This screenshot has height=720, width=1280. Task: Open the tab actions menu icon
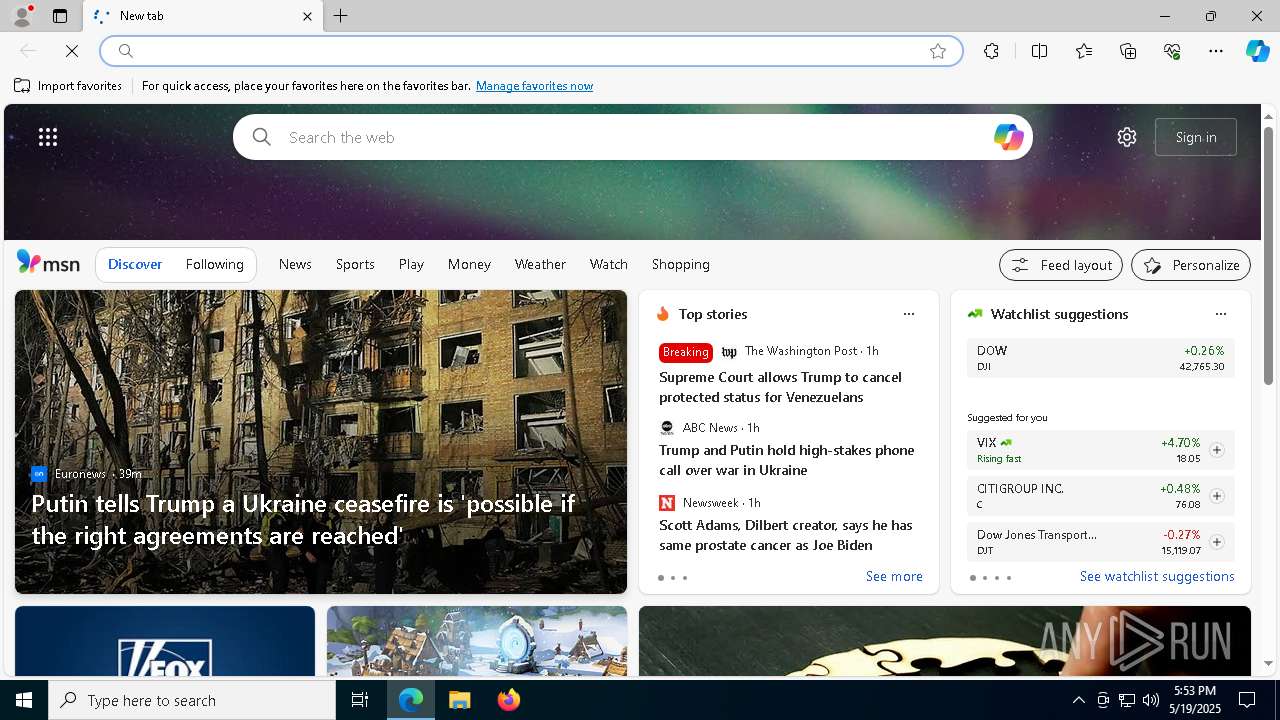[60, 16]
